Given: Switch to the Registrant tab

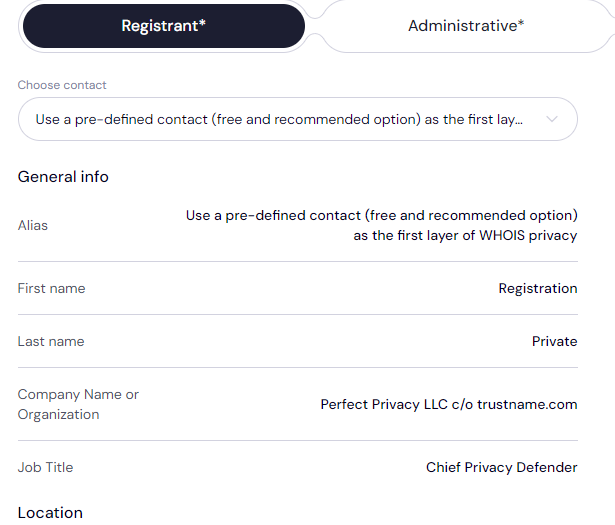Looking at the screenshot, I should (x=164, y=26).
